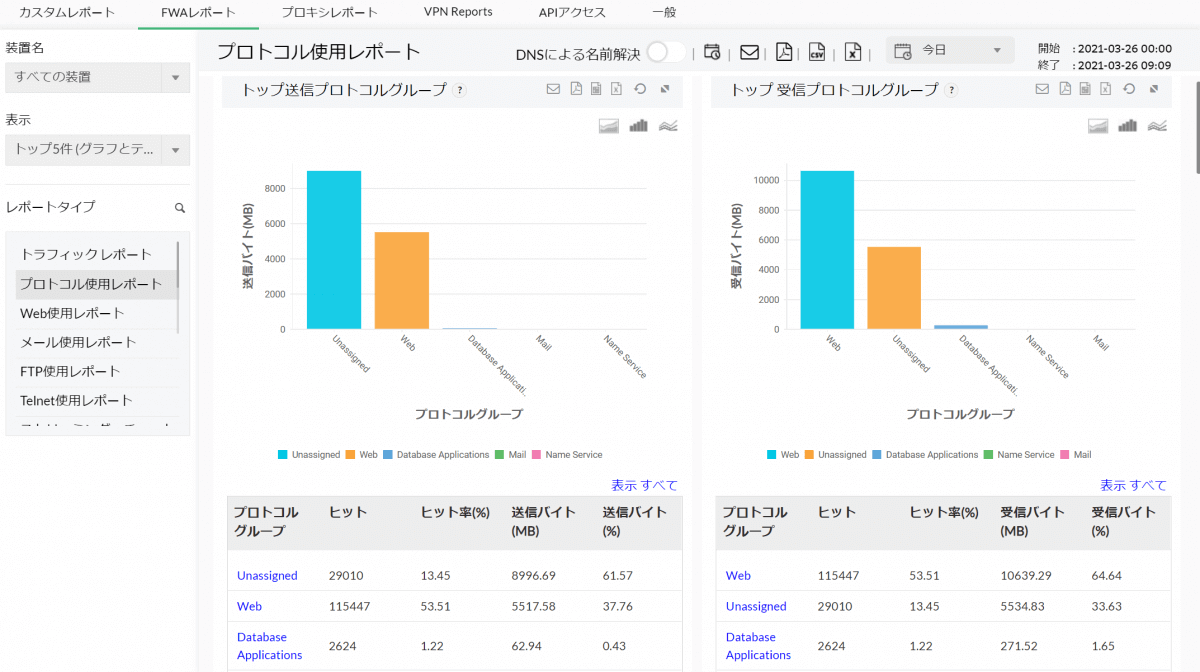Expand the トップ受信プロトコルグループ widget to full view

[x=1154, y=90]
